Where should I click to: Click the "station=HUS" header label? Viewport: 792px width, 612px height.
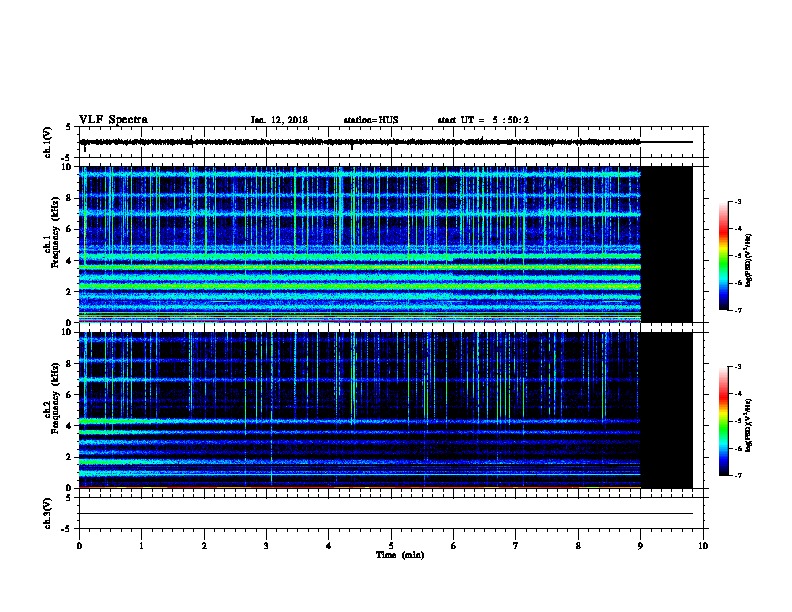point(371,120)
